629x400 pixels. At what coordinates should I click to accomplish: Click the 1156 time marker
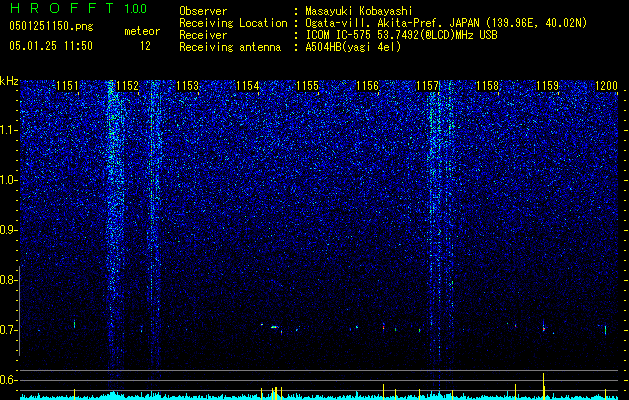pyautogui.click(x=367, y=86)
